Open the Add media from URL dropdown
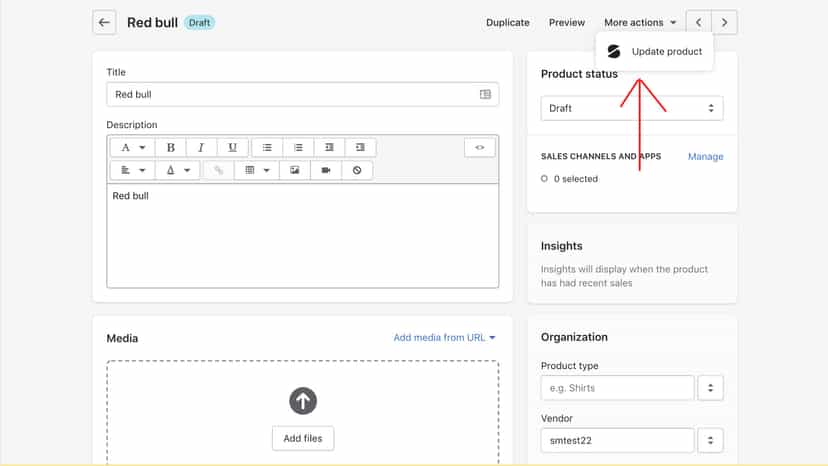828x466 pixels. pyautogui.click(x=444, y=338)
